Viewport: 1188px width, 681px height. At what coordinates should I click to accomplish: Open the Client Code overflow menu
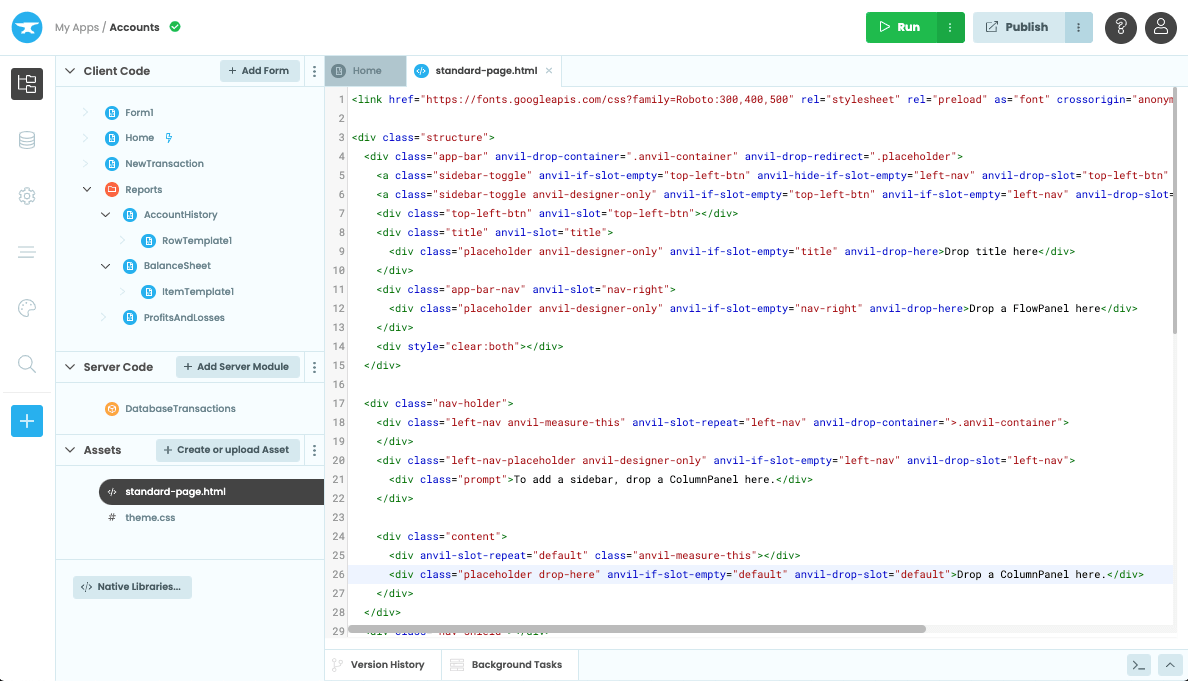(314, 70)
